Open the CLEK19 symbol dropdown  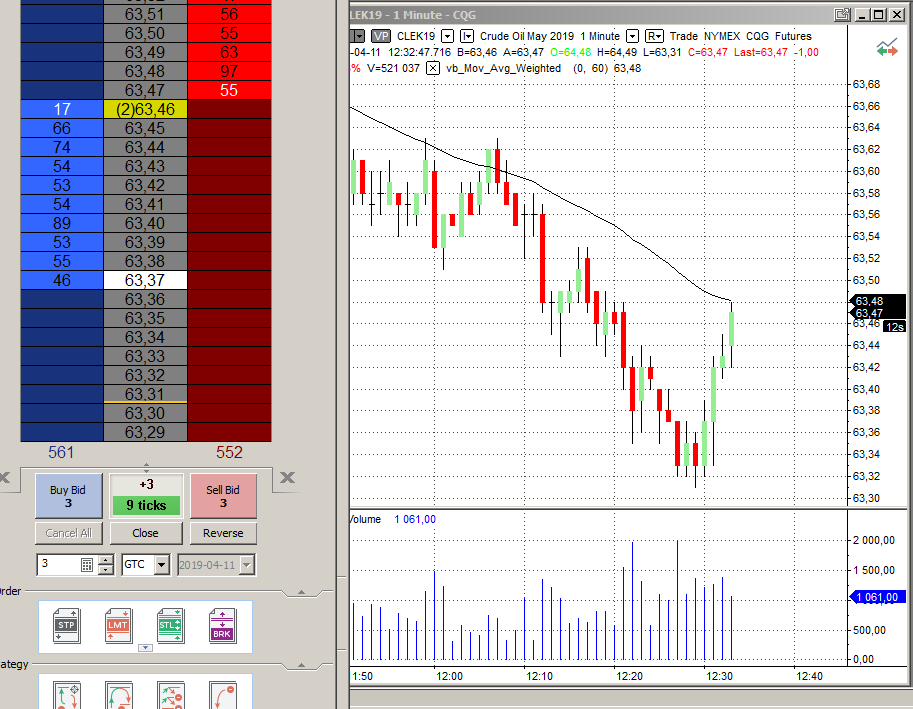point(447,36)
